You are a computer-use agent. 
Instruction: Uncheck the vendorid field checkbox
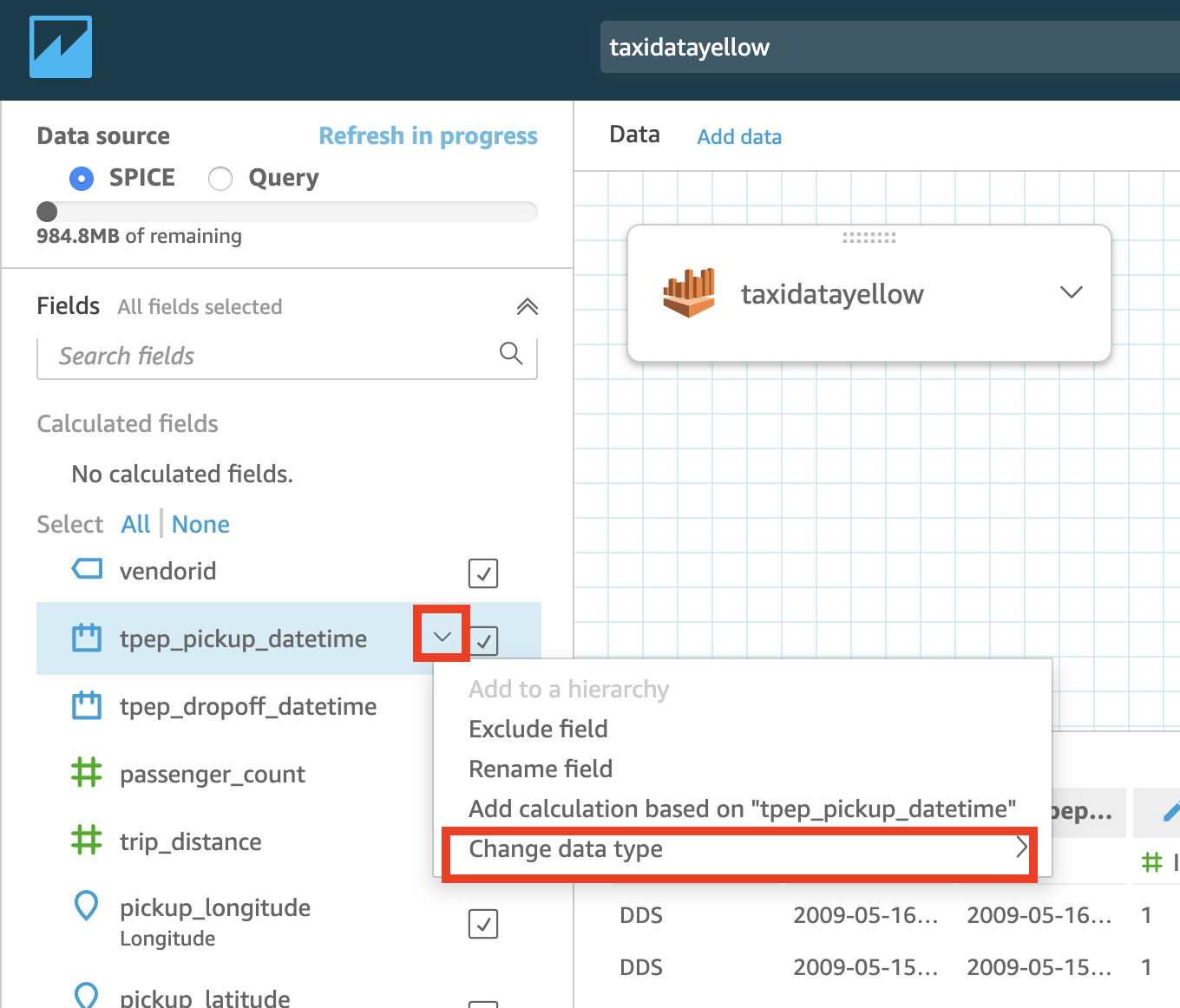pos(483,573)
